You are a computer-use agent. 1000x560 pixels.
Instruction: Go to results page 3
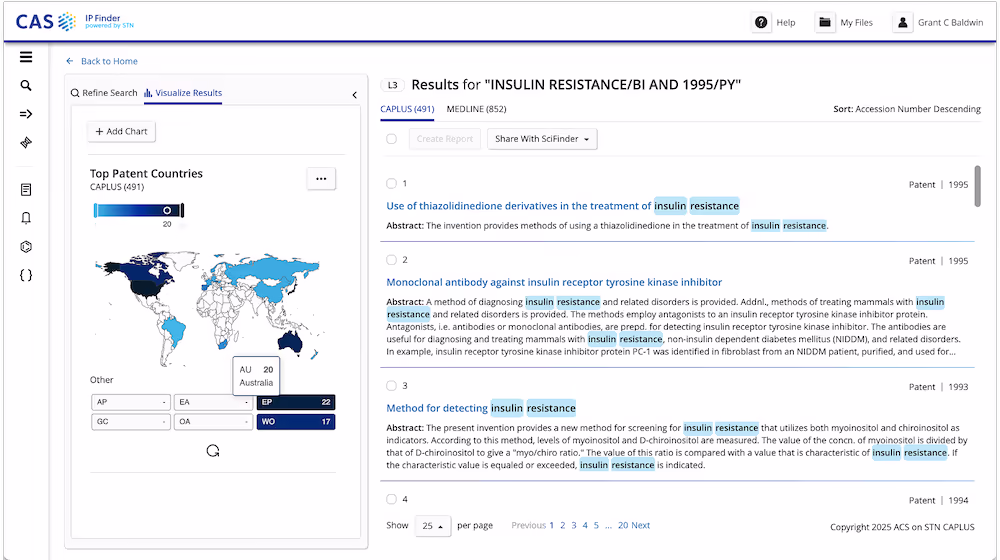click(574, 526)
